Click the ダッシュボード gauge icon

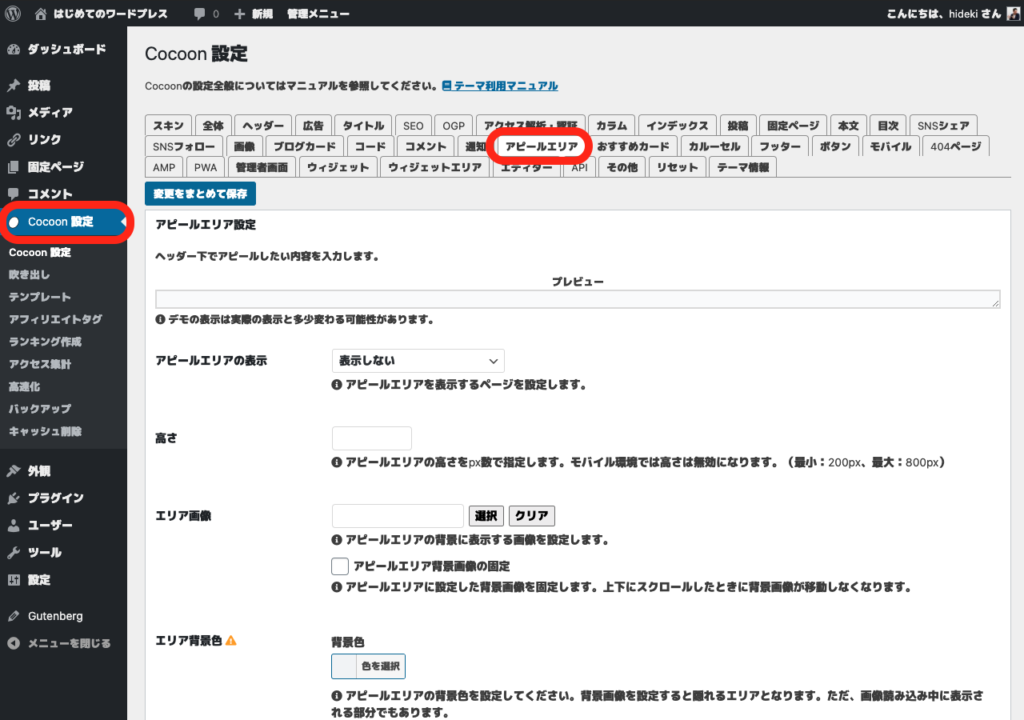tap(14, 50)
